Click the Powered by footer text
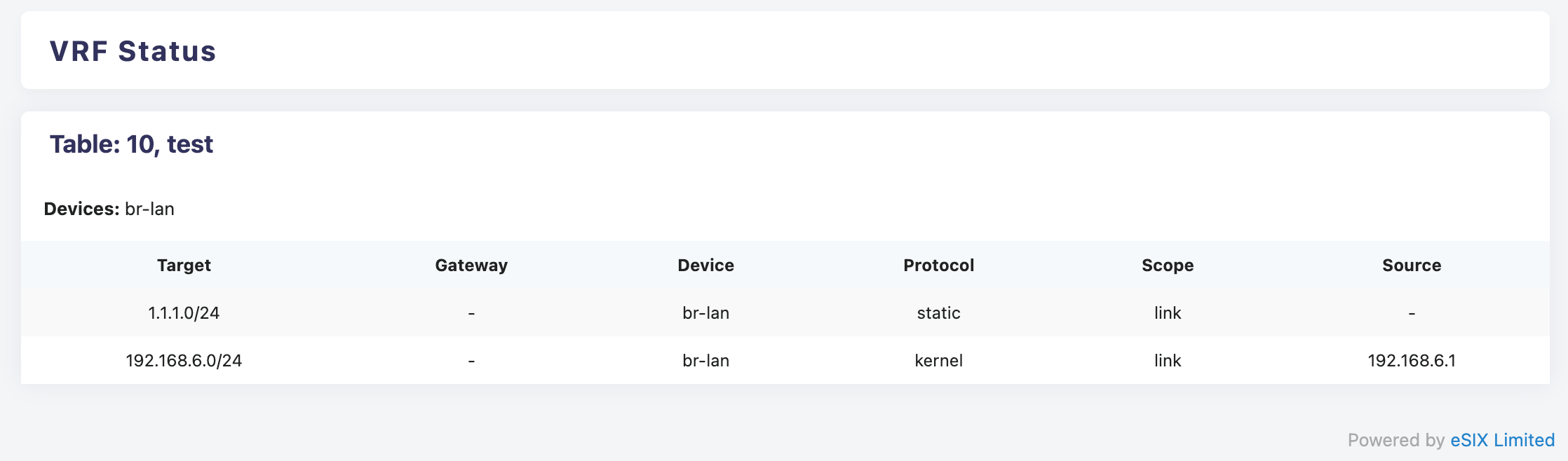Image resolution: width=1568 pixels, height=461 pixels. click(1395, 440)
